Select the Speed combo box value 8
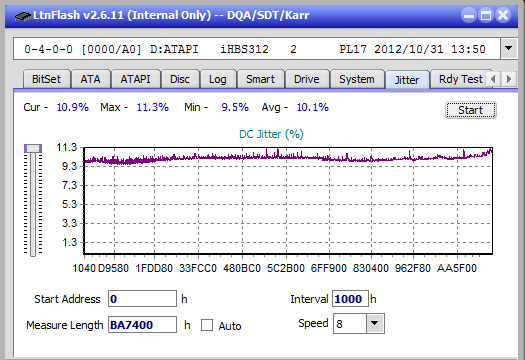Image resolution: width=525 pixels, height=360 pixels. [350, 323]
